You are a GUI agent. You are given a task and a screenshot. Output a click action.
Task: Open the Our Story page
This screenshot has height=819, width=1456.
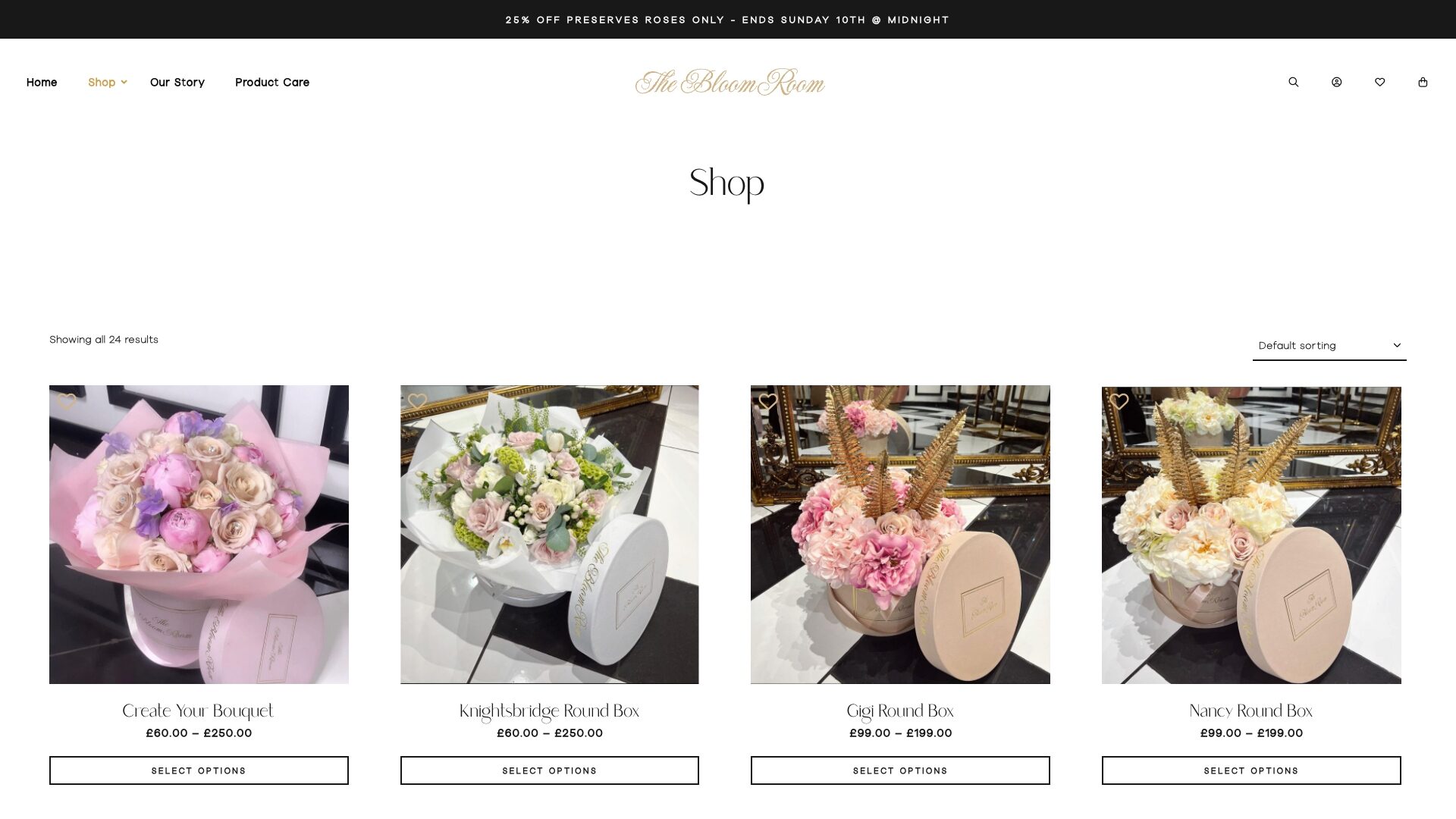[x=177, y=82]
